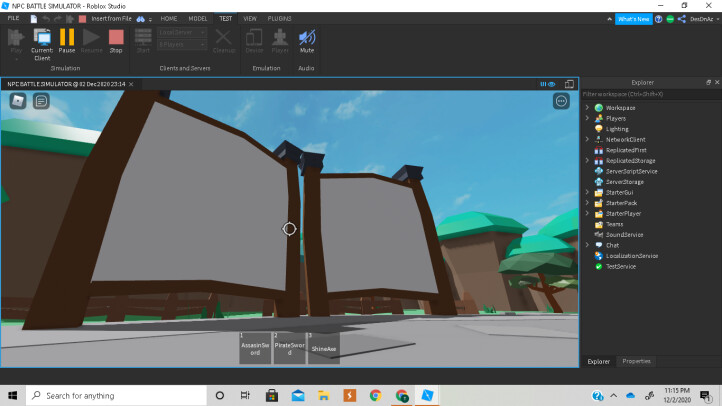Open the PLUGINS tab
This screenshot has height=406, width=722.
click(x=279, y=19)
